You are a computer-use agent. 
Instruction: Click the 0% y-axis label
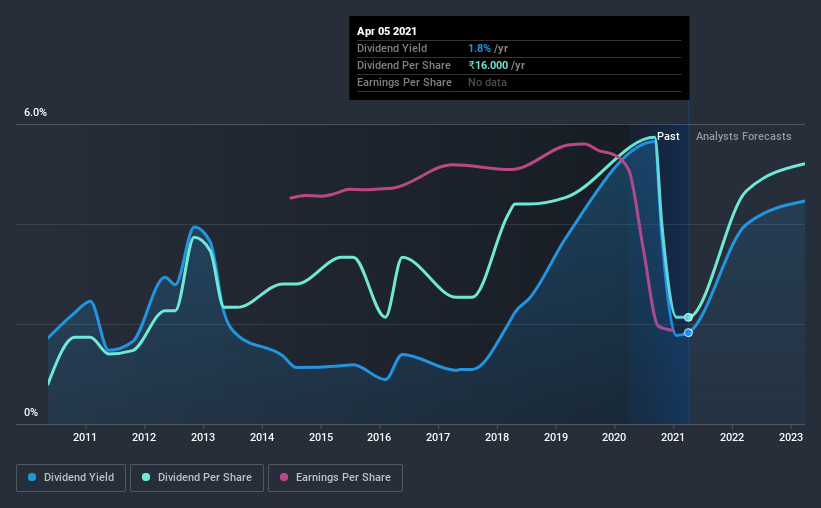31,412
